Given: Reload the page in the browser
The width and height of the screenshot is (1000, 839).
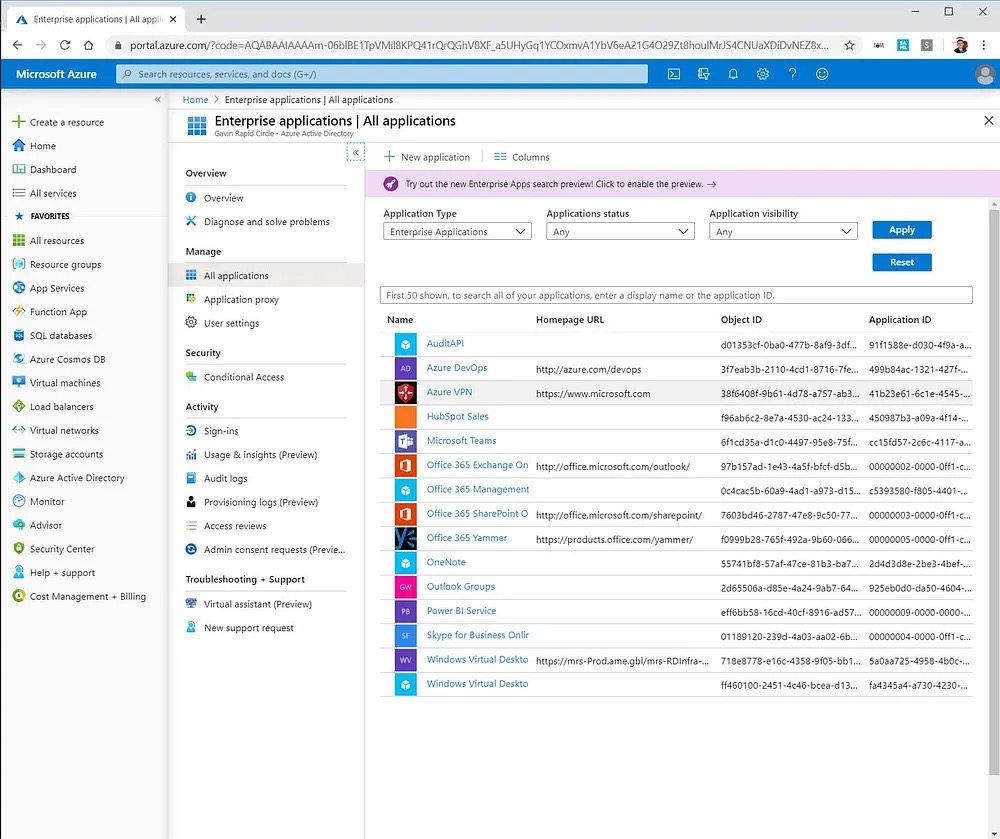Looking at the screenshot, I should [x=64, y=45].
